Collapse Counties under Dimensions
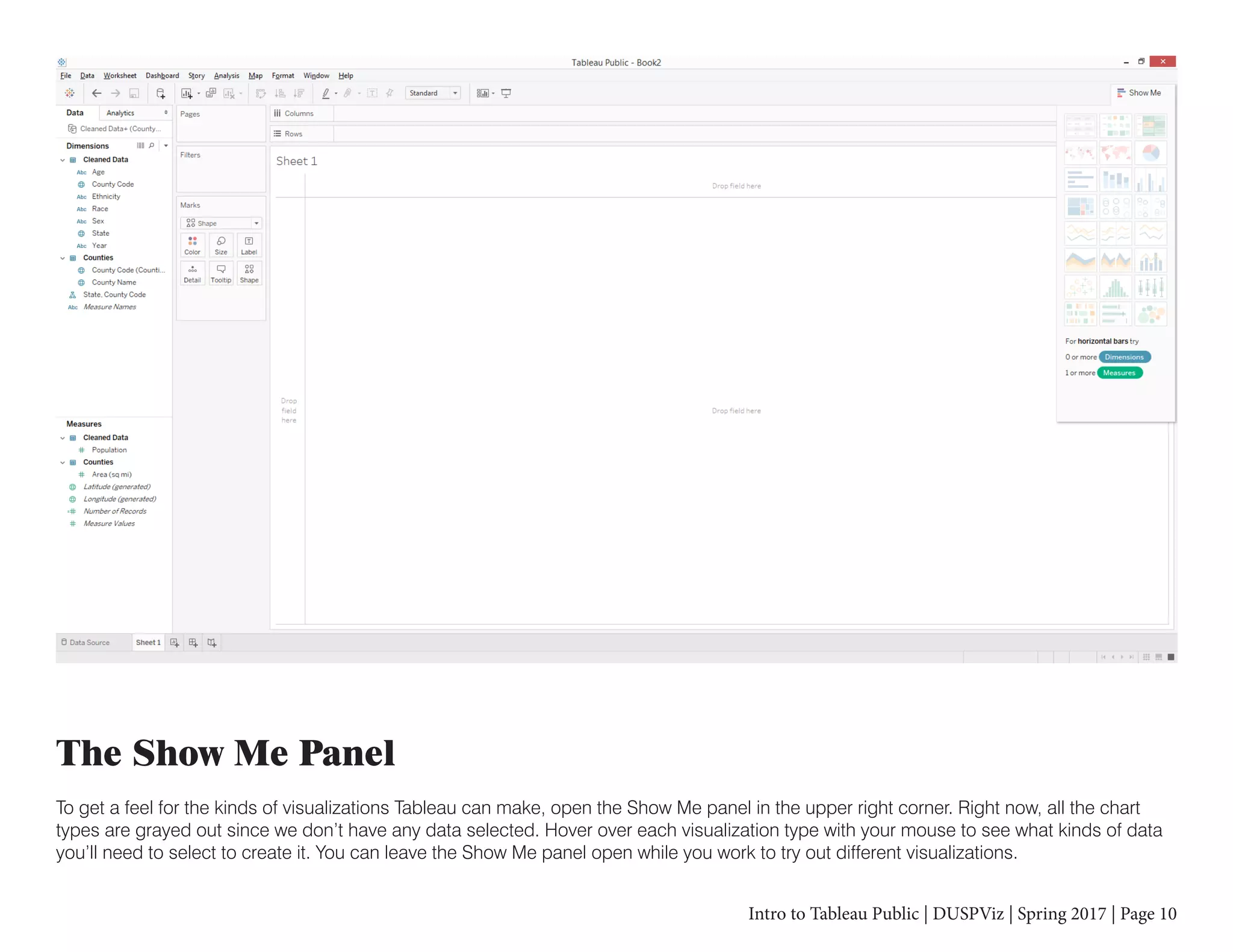This screenshot has height=952, width=1233. 63,258
